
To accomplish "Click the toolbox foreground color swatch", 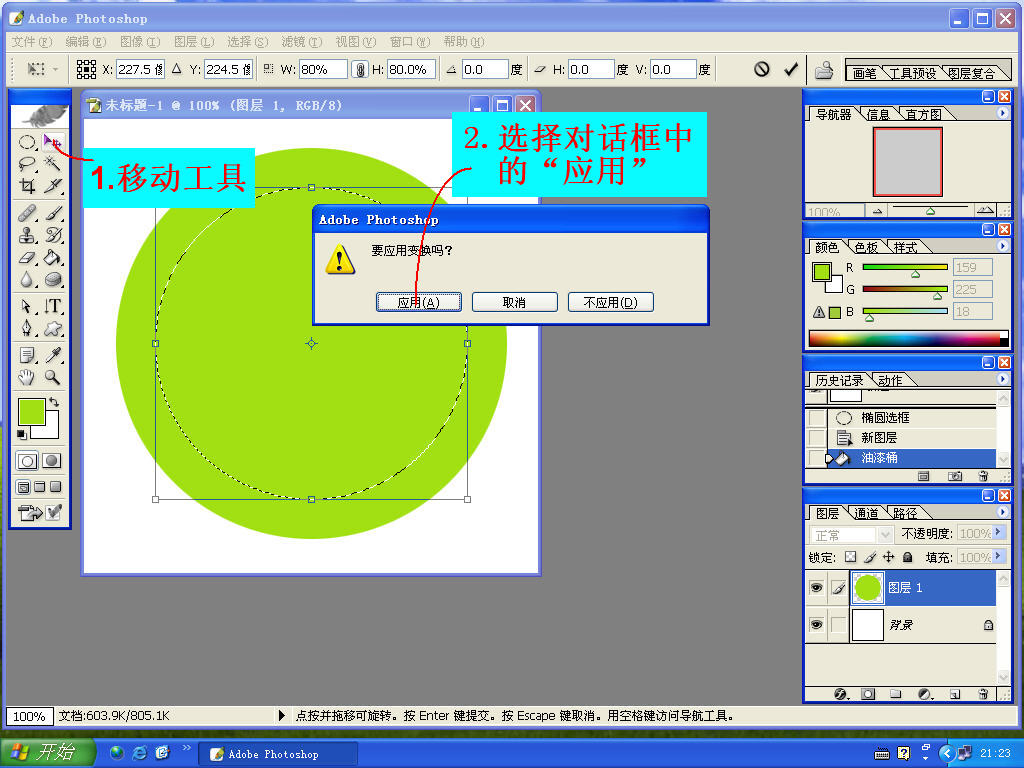I will coord(31,411).
